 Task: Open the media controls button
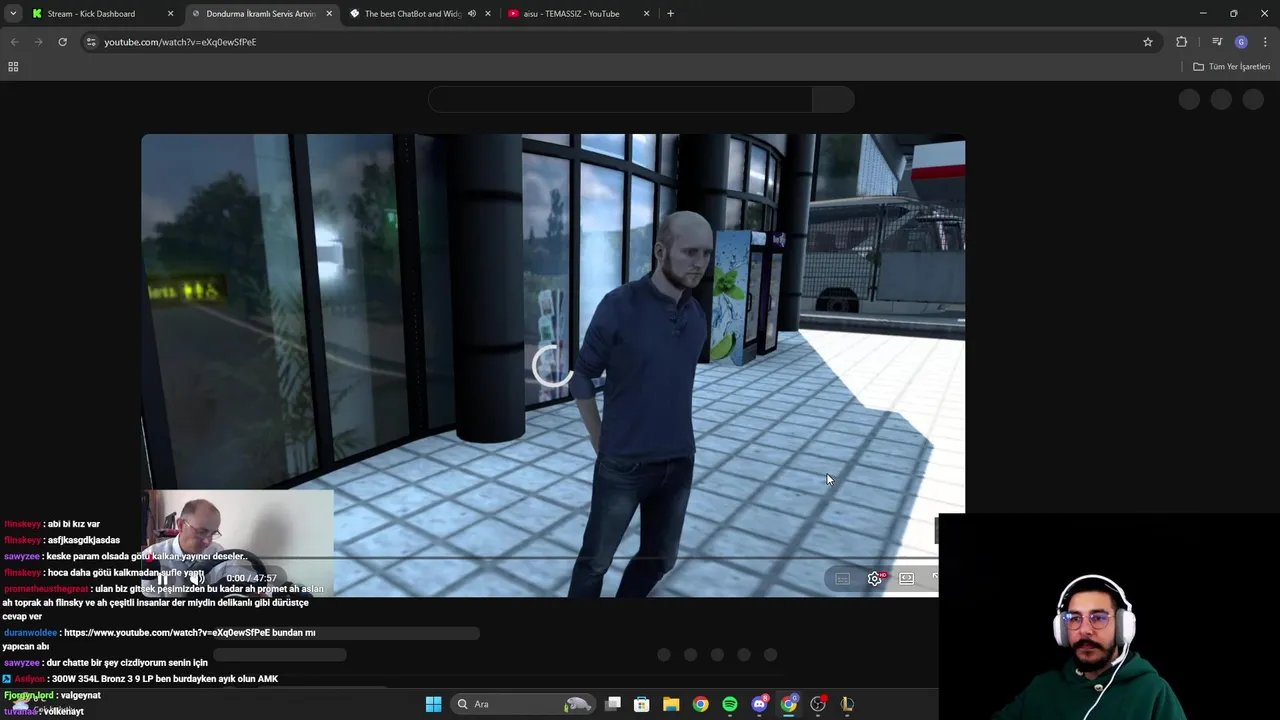(x=1217, y=42)
